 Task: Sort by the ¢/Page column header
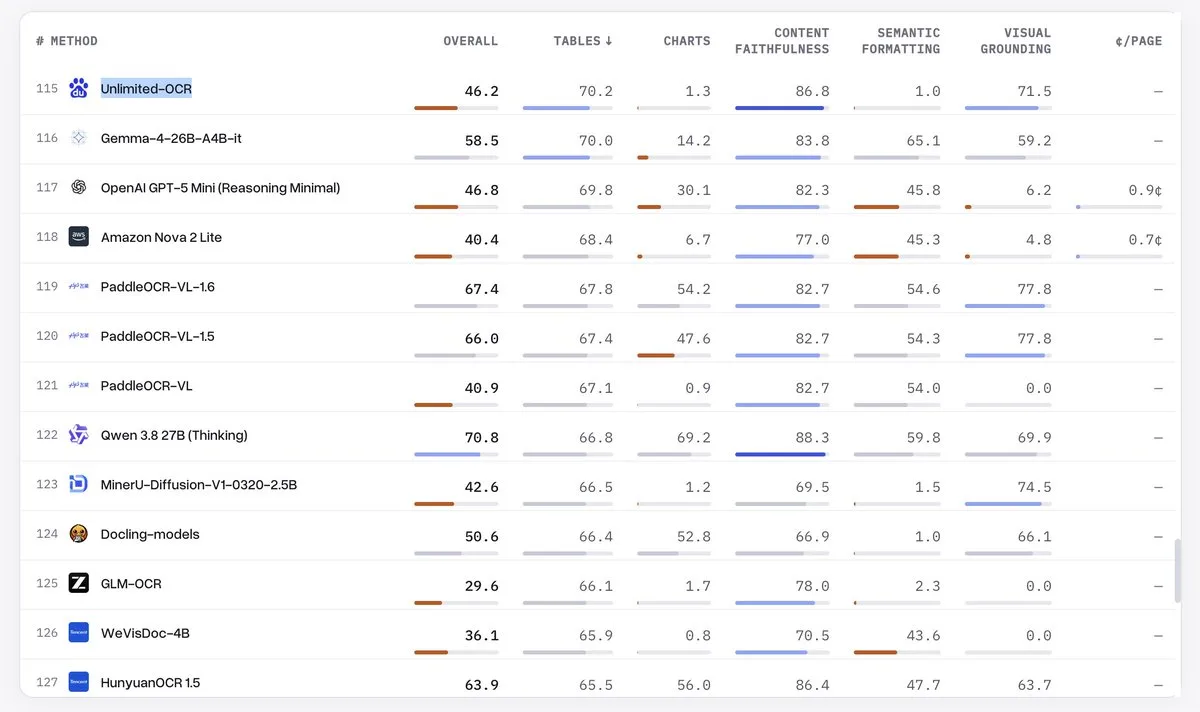pos(1138,41)
